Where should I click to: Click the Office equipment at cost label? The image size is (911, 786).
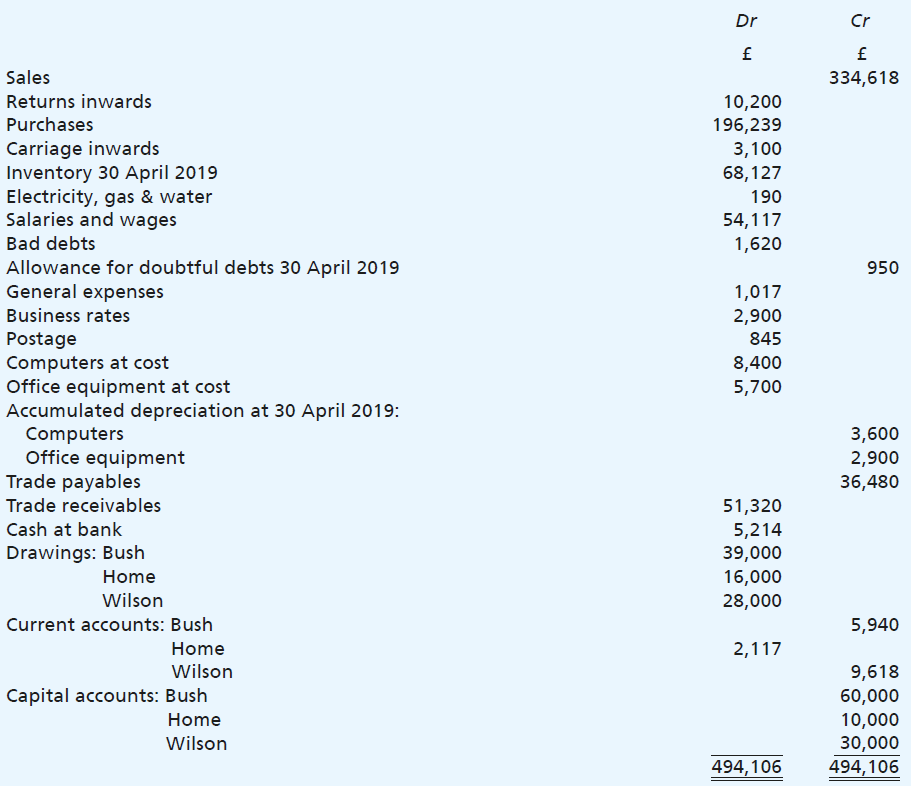pos(118,387)
